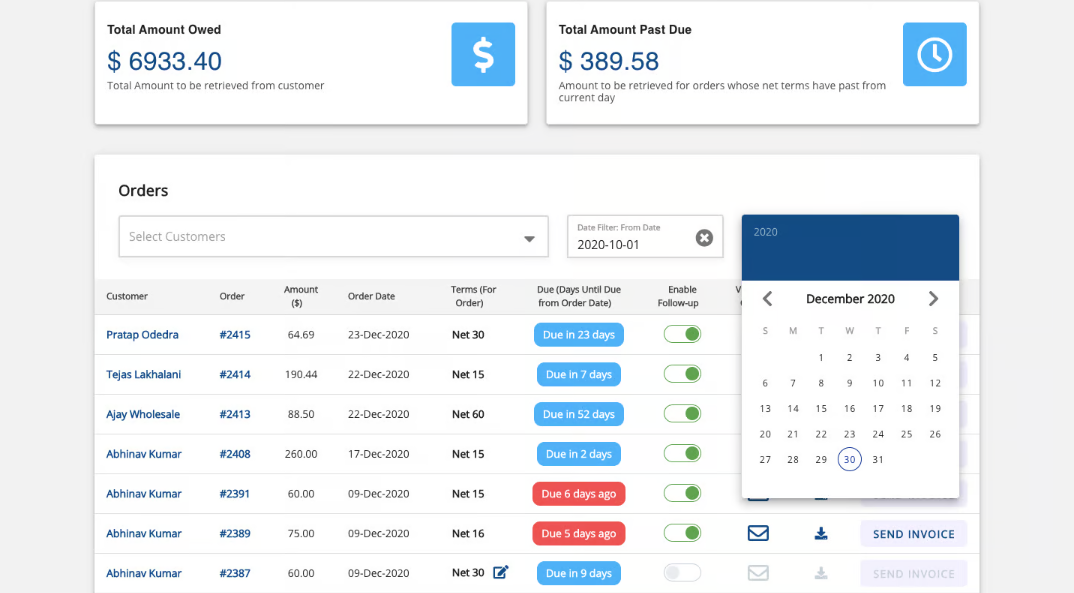The image size is (1074, 593).
Task: Click the clock icon in Total Amount Past Due
Action: click(934, 54)
